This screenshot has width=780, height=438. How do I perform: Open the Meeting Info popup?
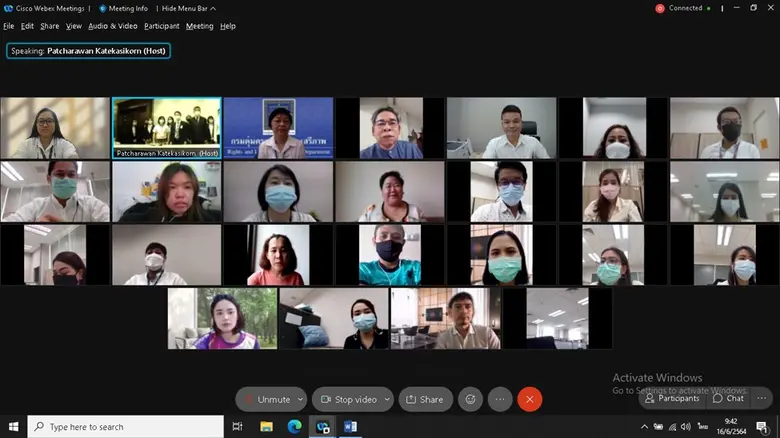coord(122,8)
